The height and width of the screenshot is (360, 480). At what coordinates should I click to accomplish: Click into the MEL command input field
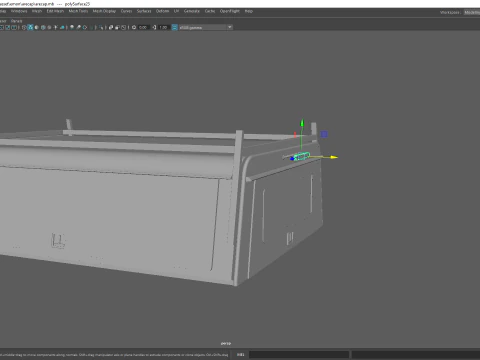pyautogui.click(x=299, y=355)
